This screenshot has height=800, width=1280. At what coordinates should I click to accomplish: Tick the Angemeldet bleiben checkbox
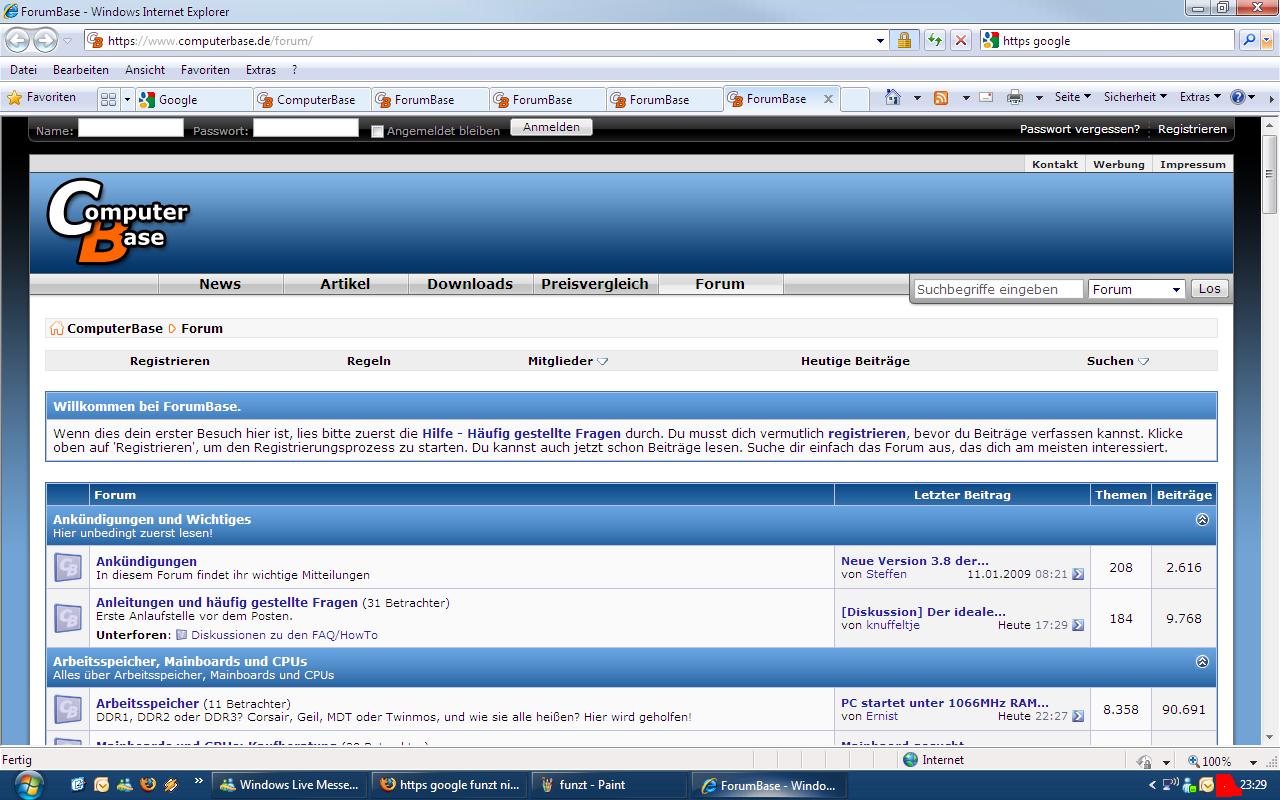click(x=377, y=131)
